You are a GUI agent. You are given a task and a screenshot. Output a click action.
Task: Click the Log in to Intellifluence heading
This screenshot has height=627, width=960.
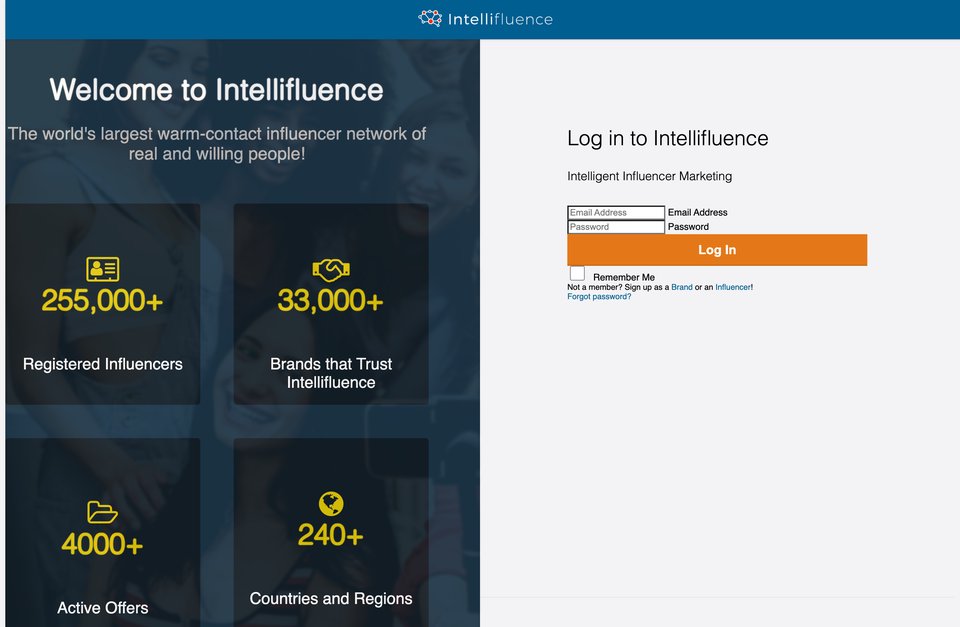click(667, 138)
